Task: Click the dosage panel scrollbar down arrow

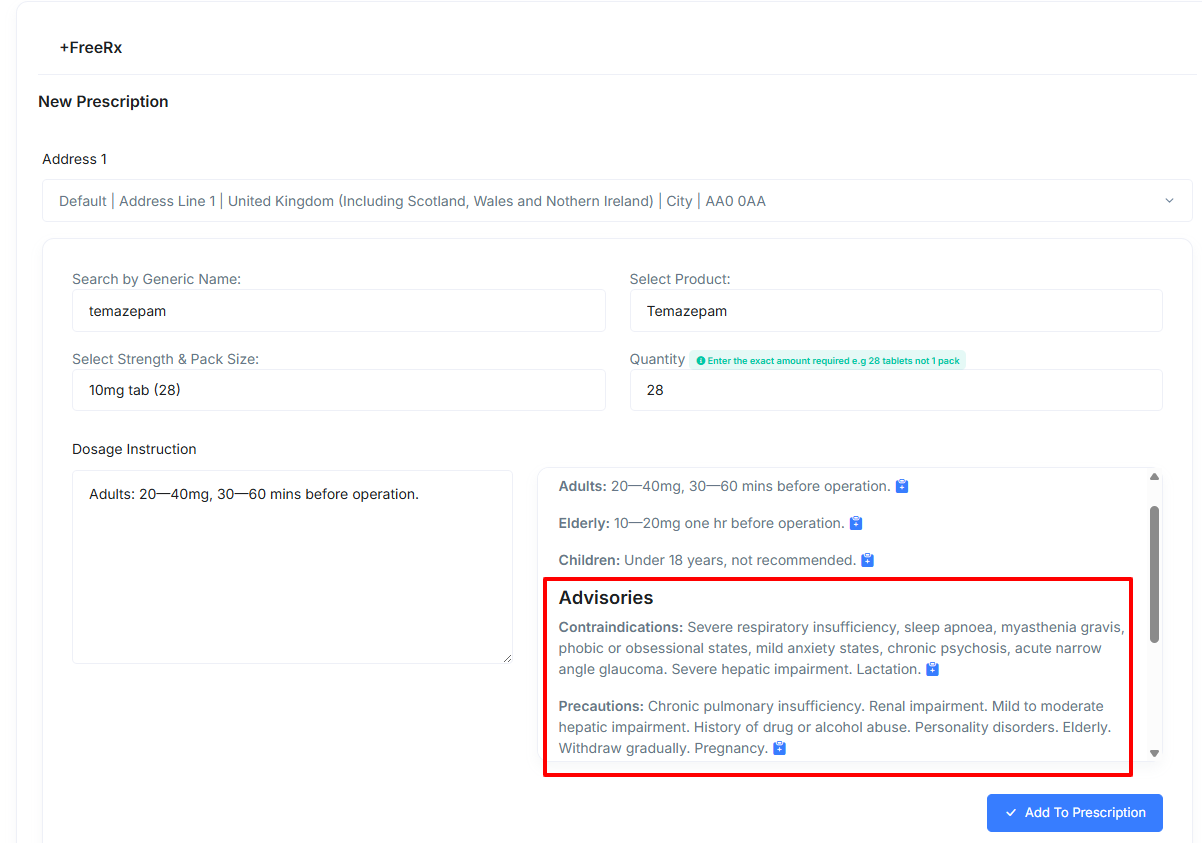Action: 1155,753
